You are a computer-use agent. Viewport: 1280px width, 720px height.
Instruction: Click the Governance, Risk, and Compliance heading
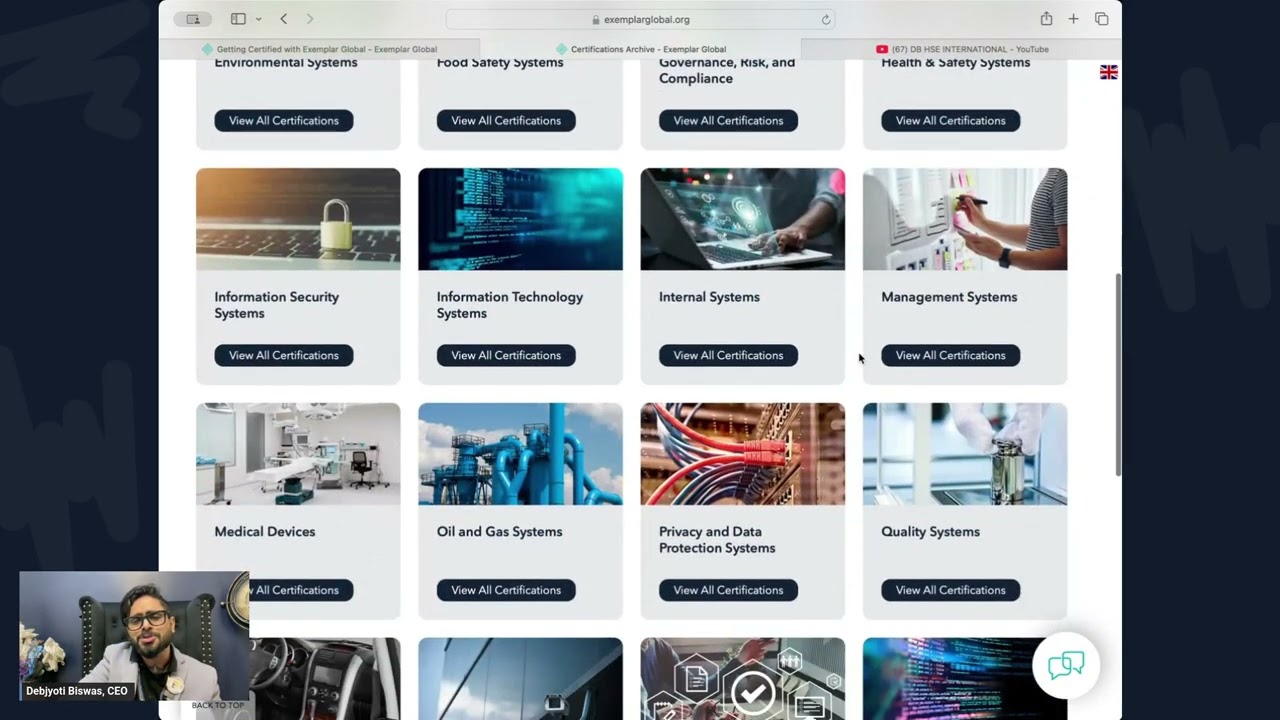(x=727, y=70)
